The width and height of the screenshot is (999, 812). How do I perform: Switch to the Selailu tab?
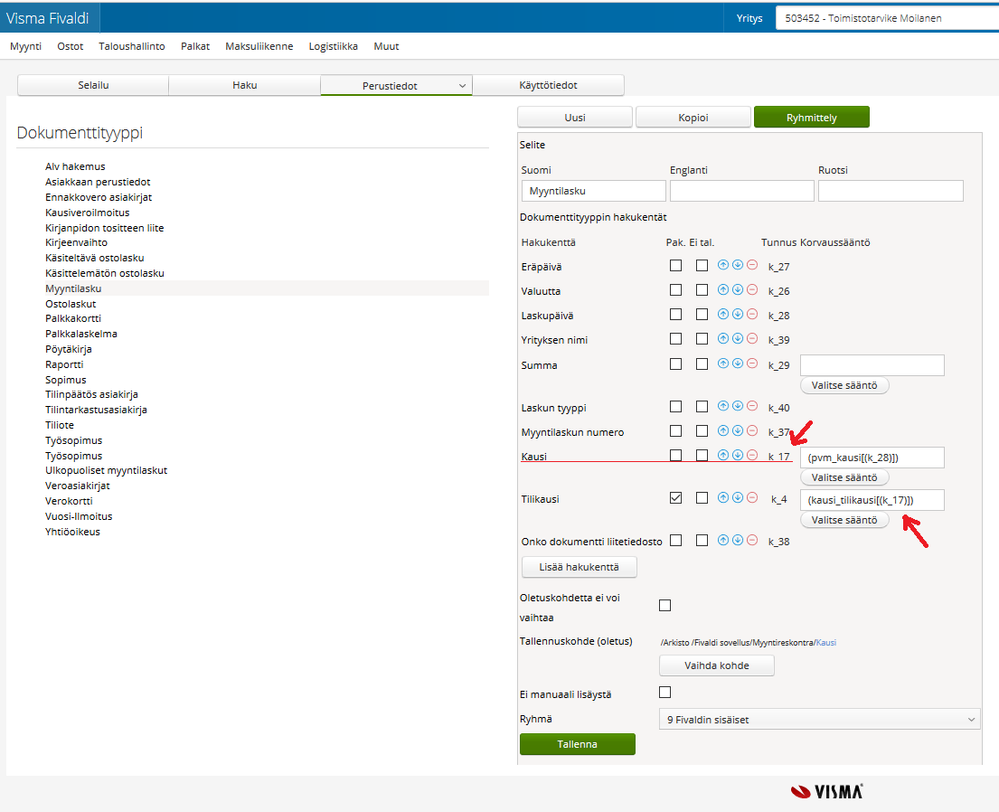point(93,85)
